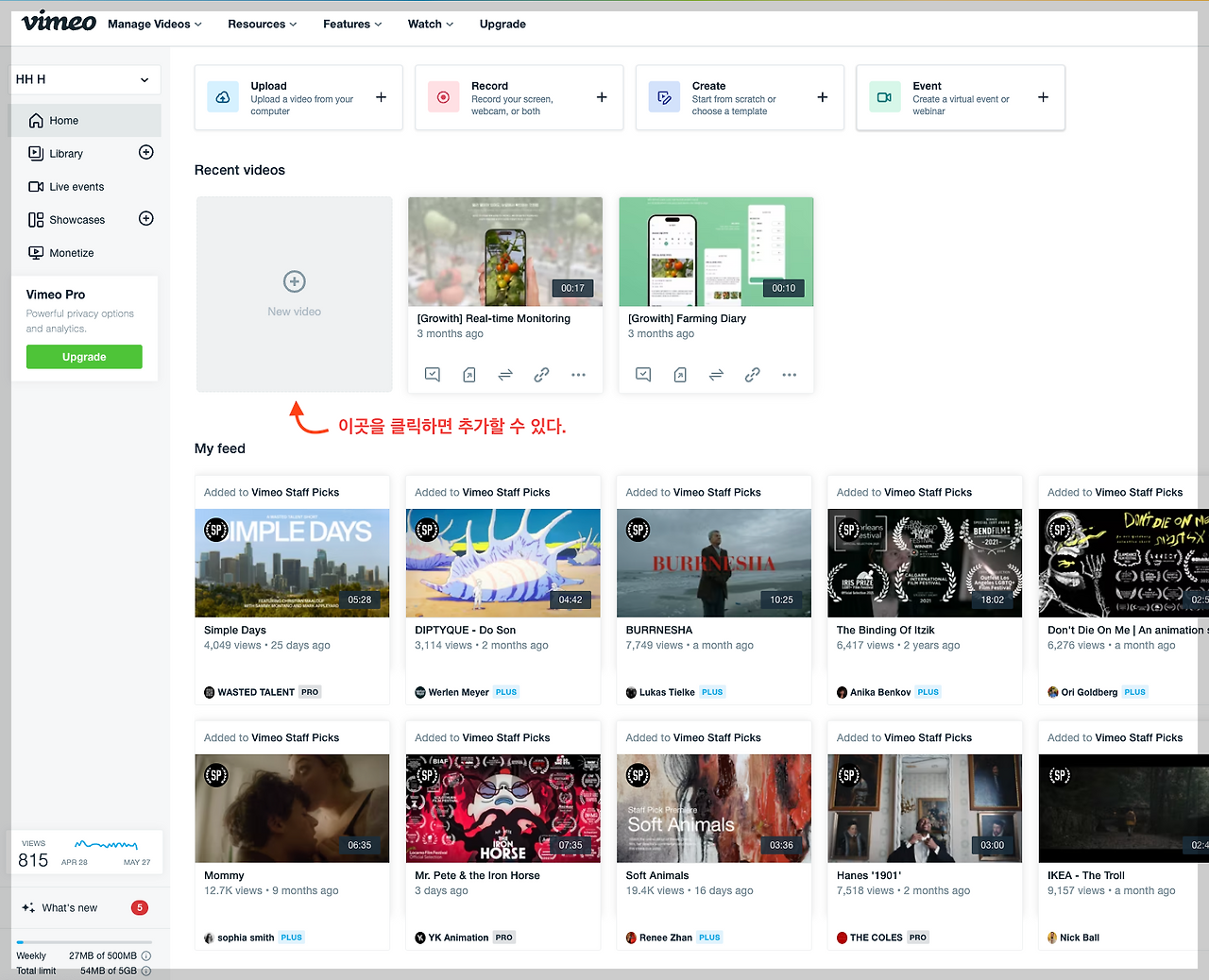Click the Event camera icon
The width and height of the screenshot is (1209, 980).
(x=885, y=97)
